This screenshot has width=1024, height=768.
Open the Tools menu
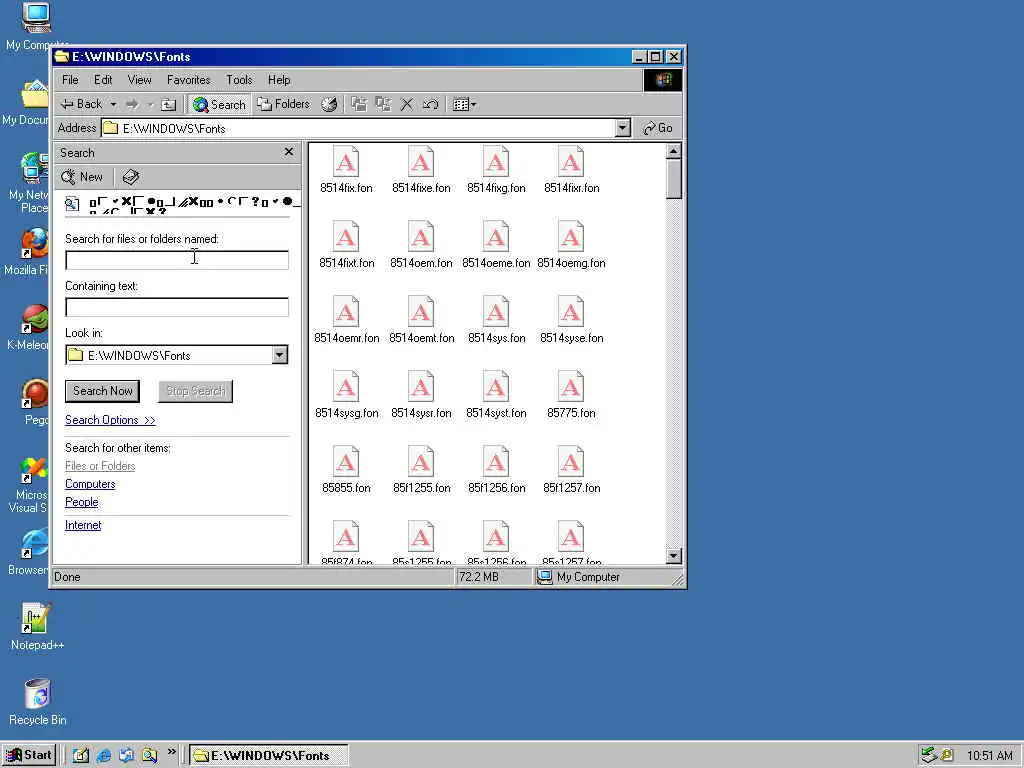coord(239,80)
